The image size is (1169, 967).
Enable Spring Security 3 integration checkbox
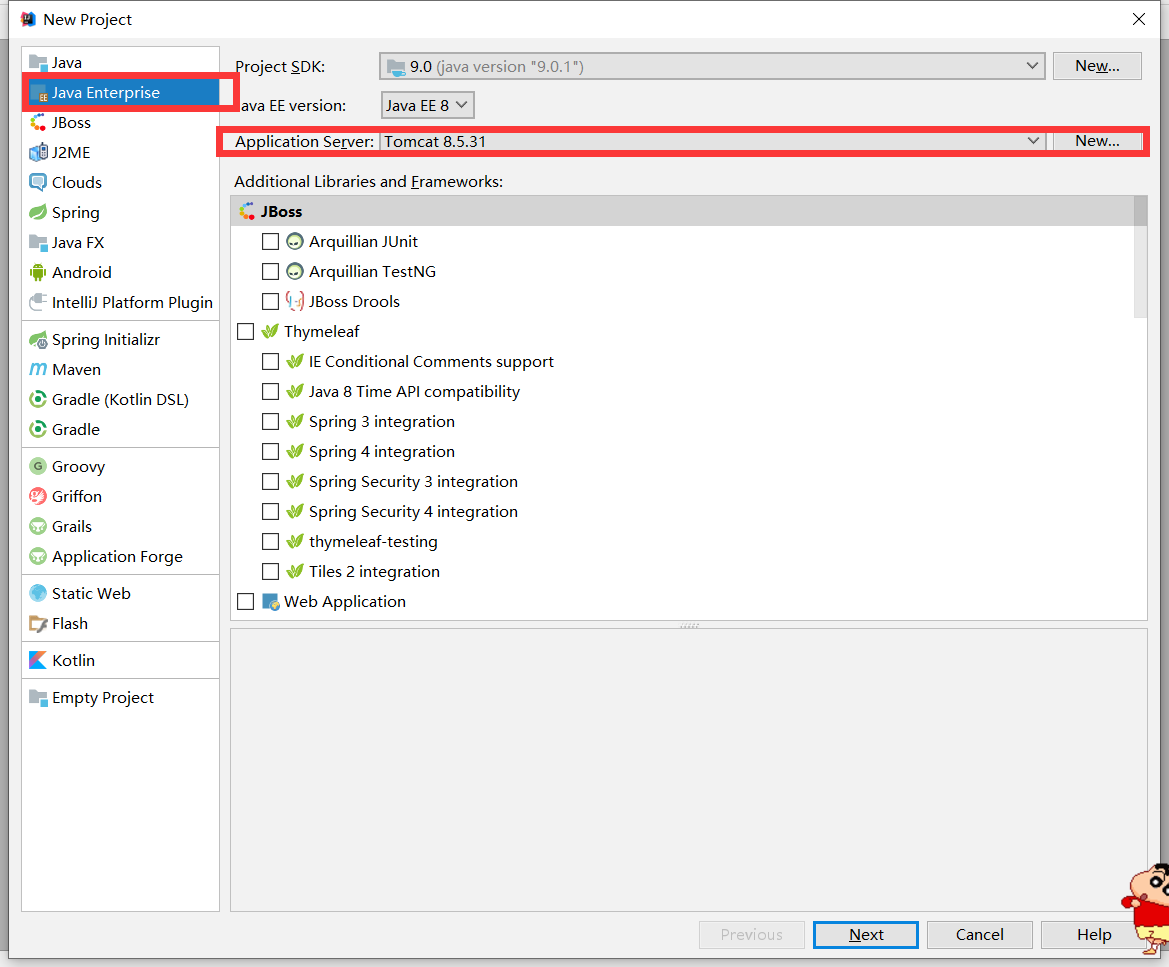[x=271, y=482]
